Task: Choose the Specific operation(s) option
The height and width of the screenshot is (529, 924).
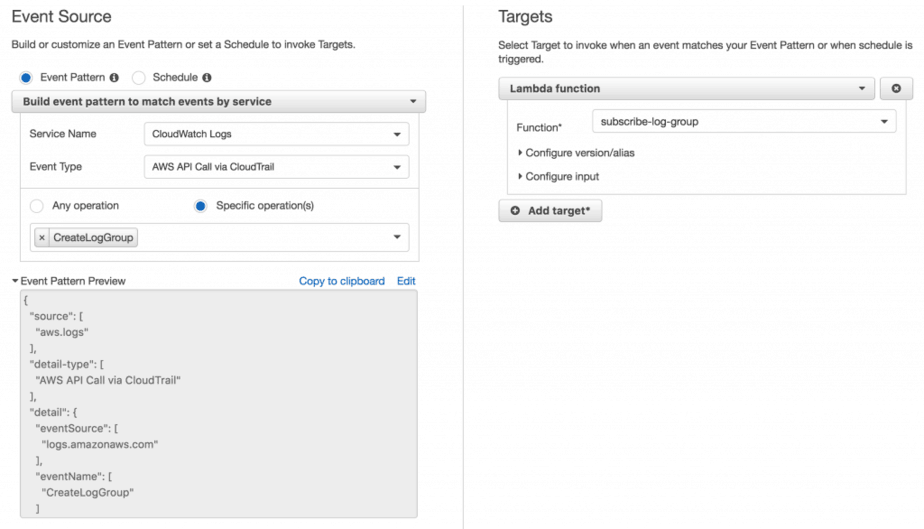Action: pyautogui.click(x=198, y=206)
